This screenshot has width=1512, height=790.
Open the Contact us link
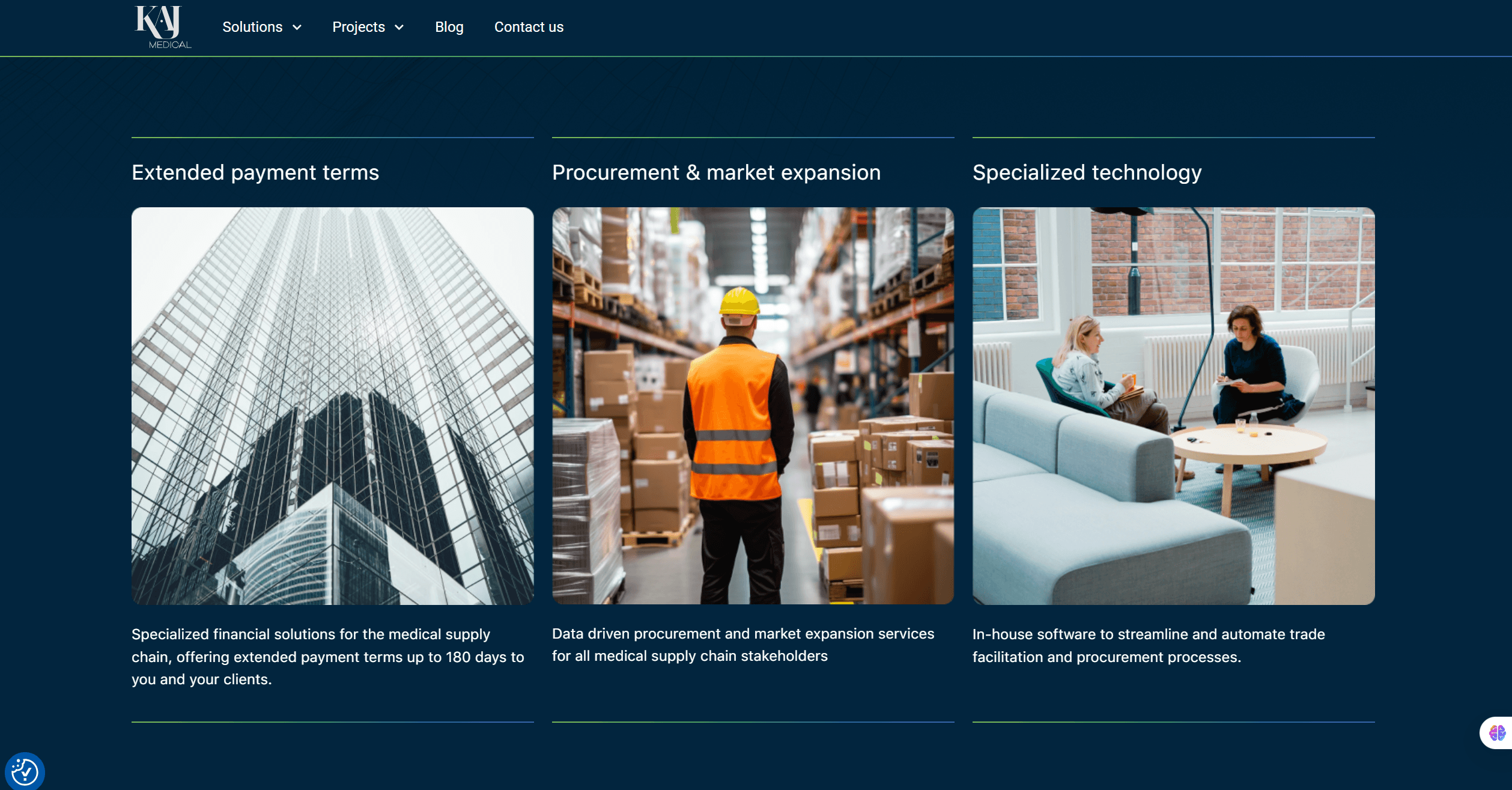click(x=529, y=27)
